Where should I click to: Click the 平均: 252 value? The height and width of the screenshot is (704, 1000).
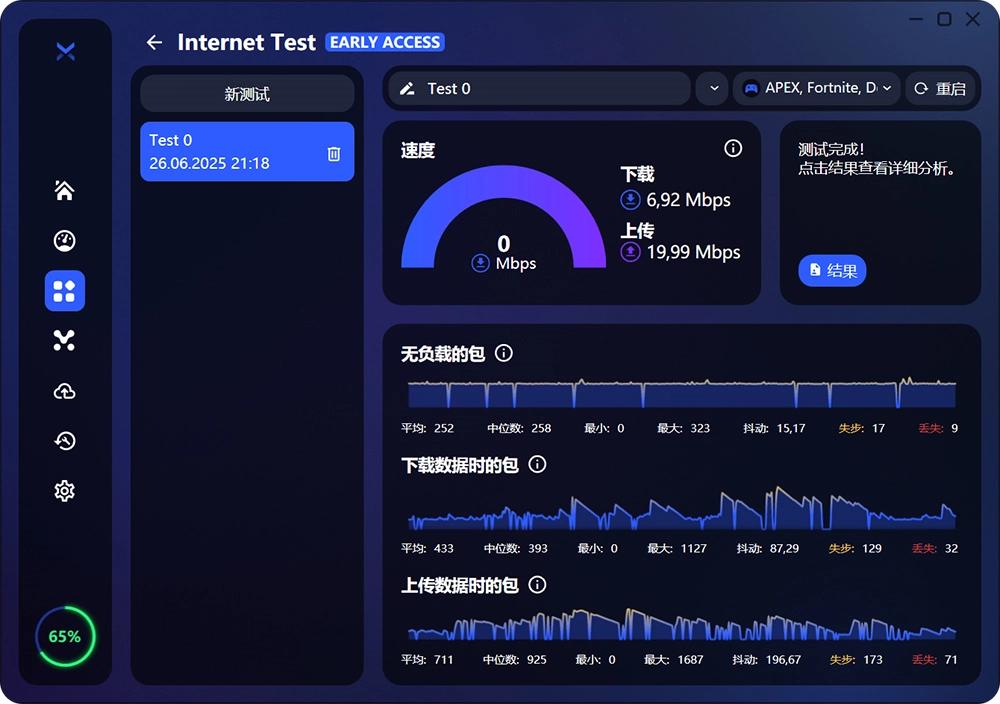click(x=427, y=429)
